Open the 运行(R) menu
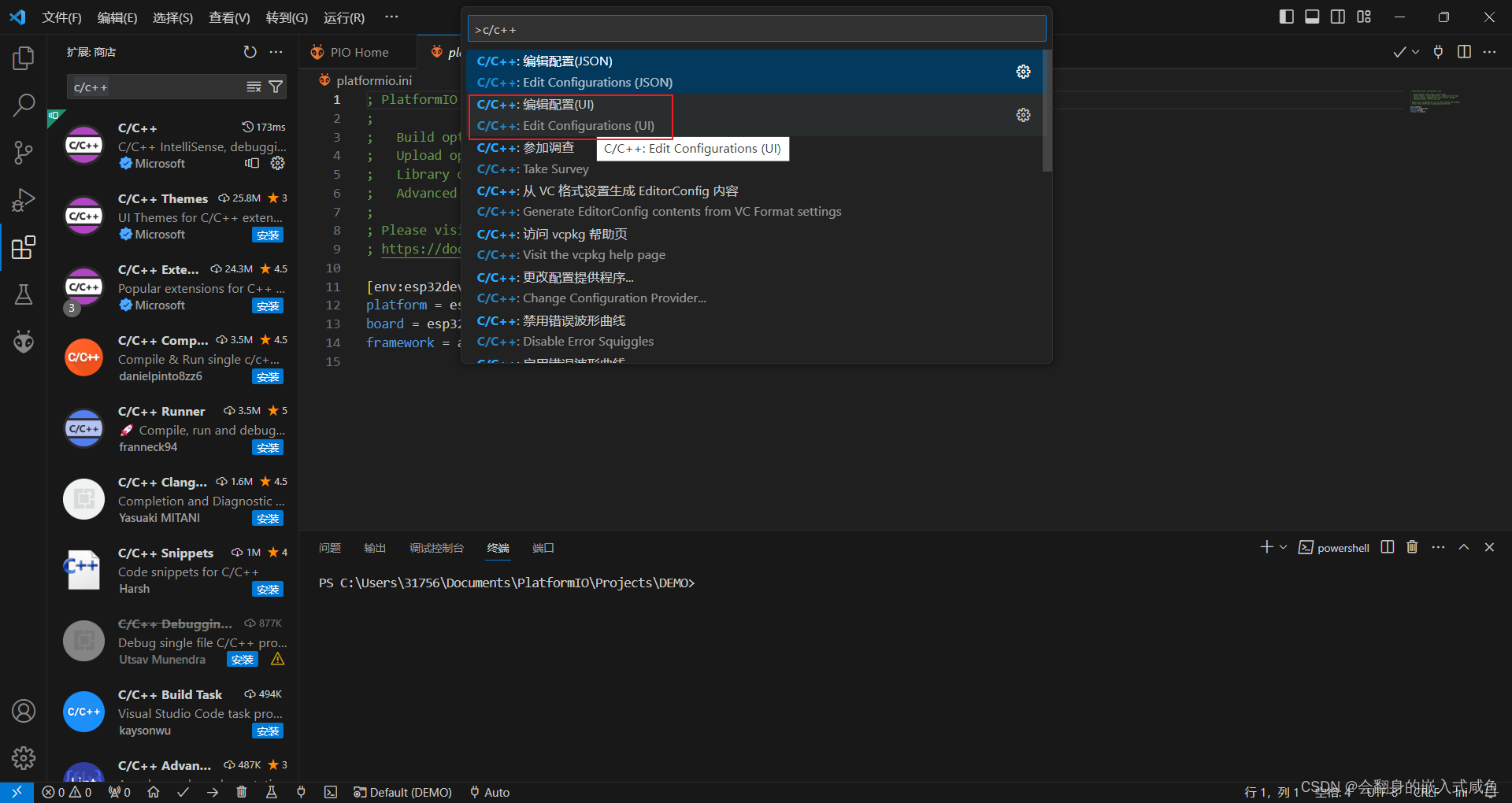Viewport: 1512px width, 803px height. pos(344,17)
